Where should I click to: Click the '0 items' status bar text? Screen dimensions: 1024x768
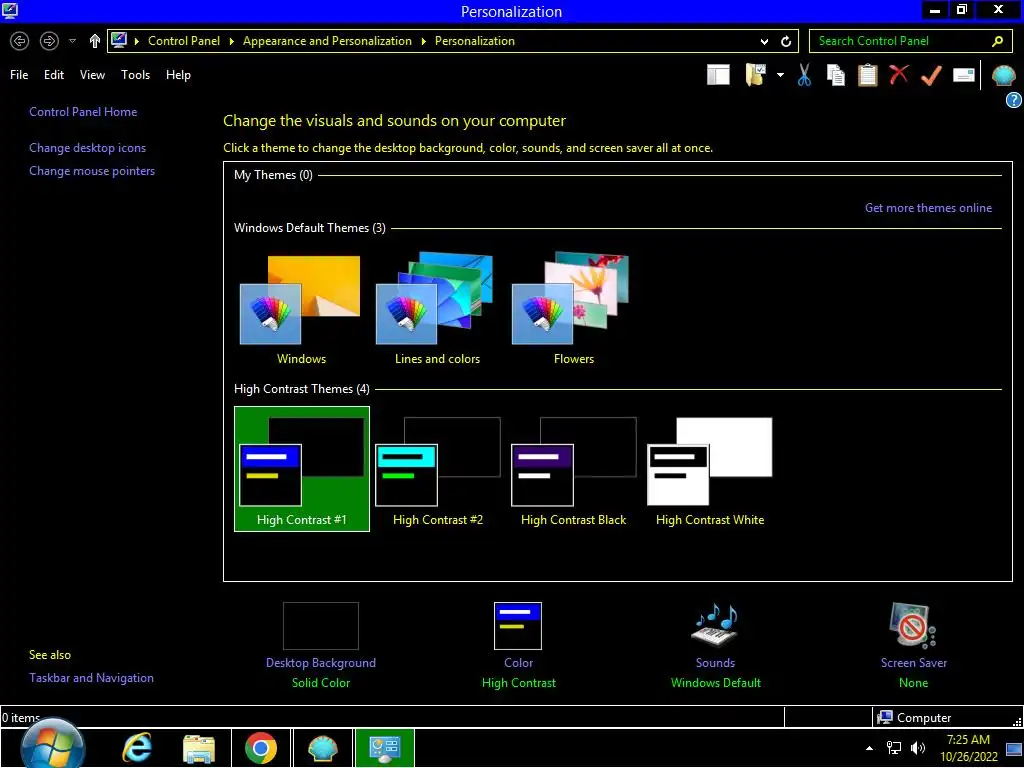pyautogui.click(x=21, y=718)
